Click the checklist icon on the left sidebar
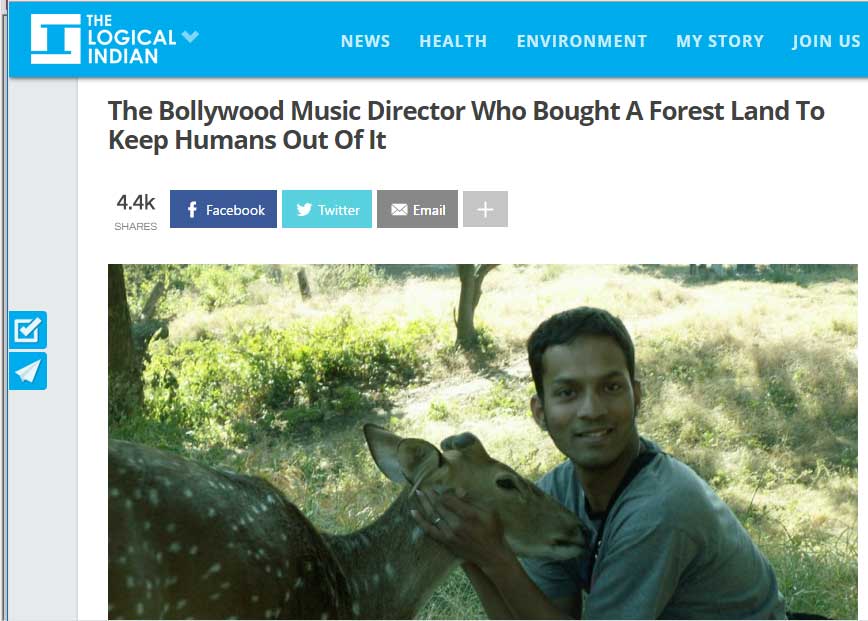 [x=28, y=330]
